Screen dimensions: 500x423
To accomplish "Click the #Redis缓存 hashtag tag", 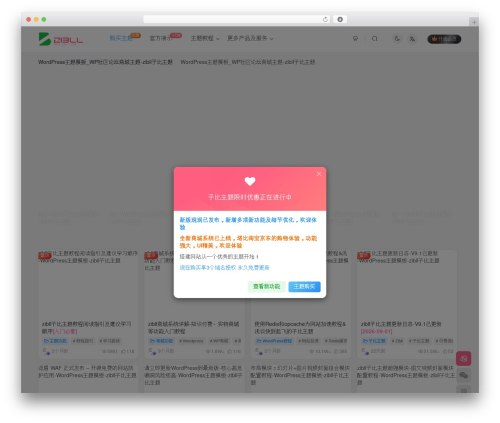I will coord(336,341).
